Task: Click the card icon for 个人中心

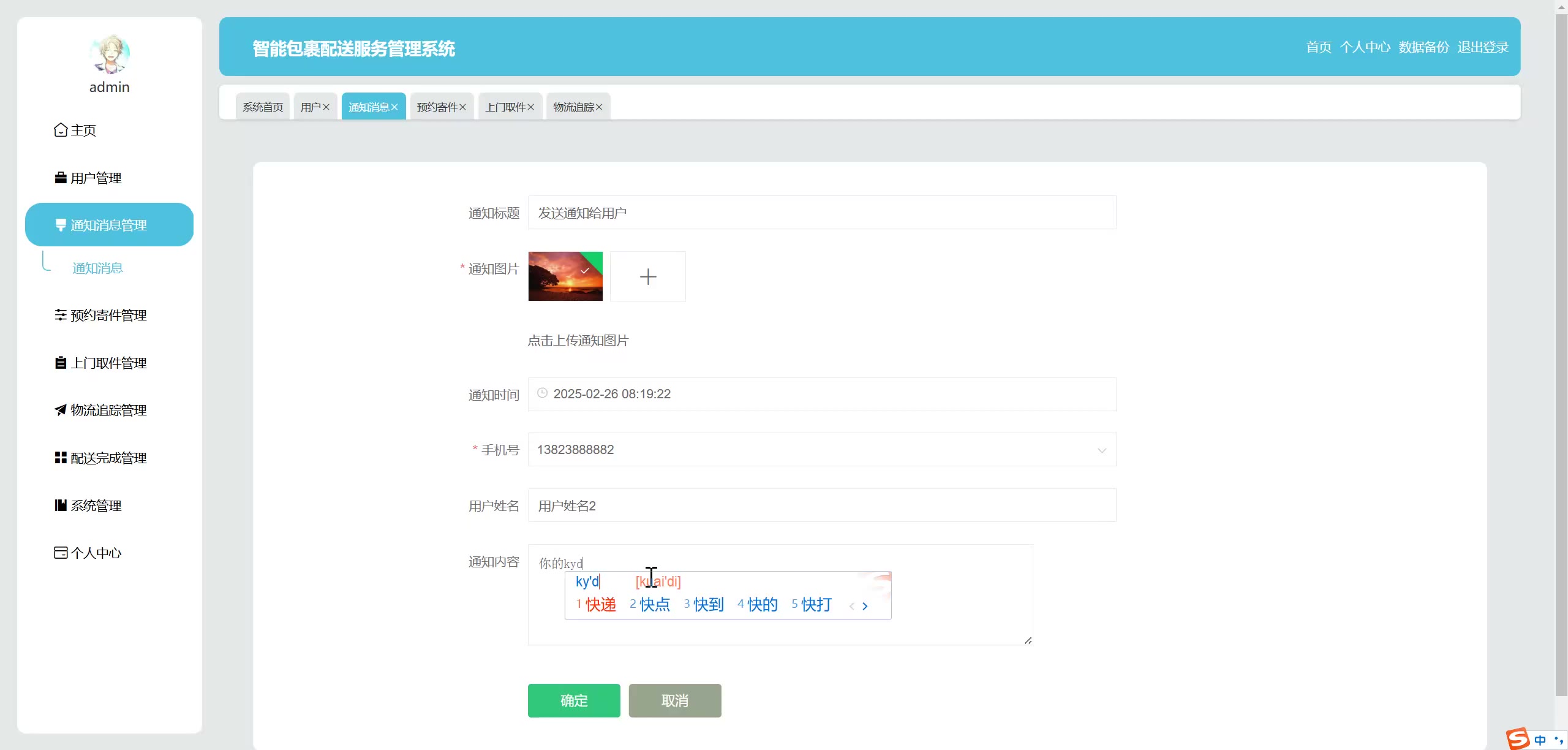Action: click(60, 553)
